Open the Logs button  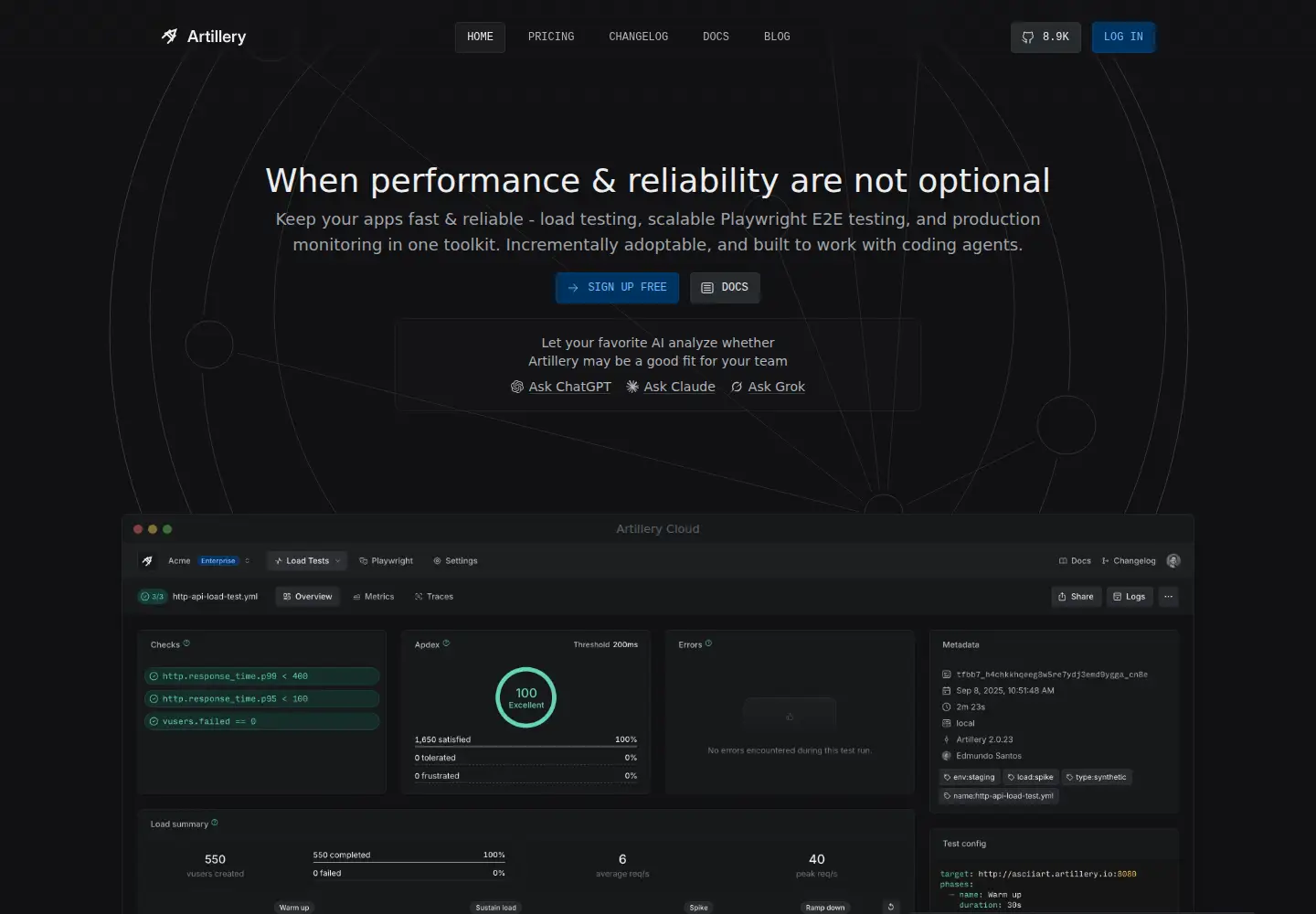pos(1130,597)
